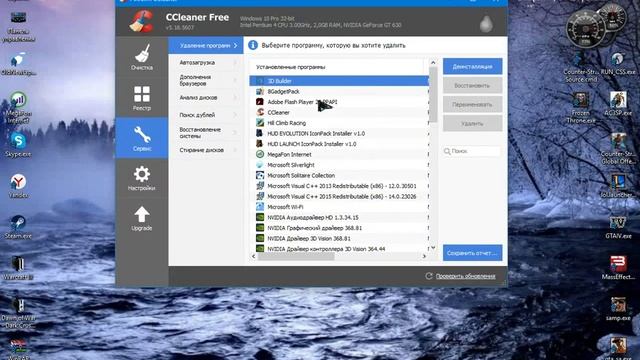This screenshot has width=640, height=360.
Task: Click the horizontal scrollbar right arrow
Action: click(424, 256)
